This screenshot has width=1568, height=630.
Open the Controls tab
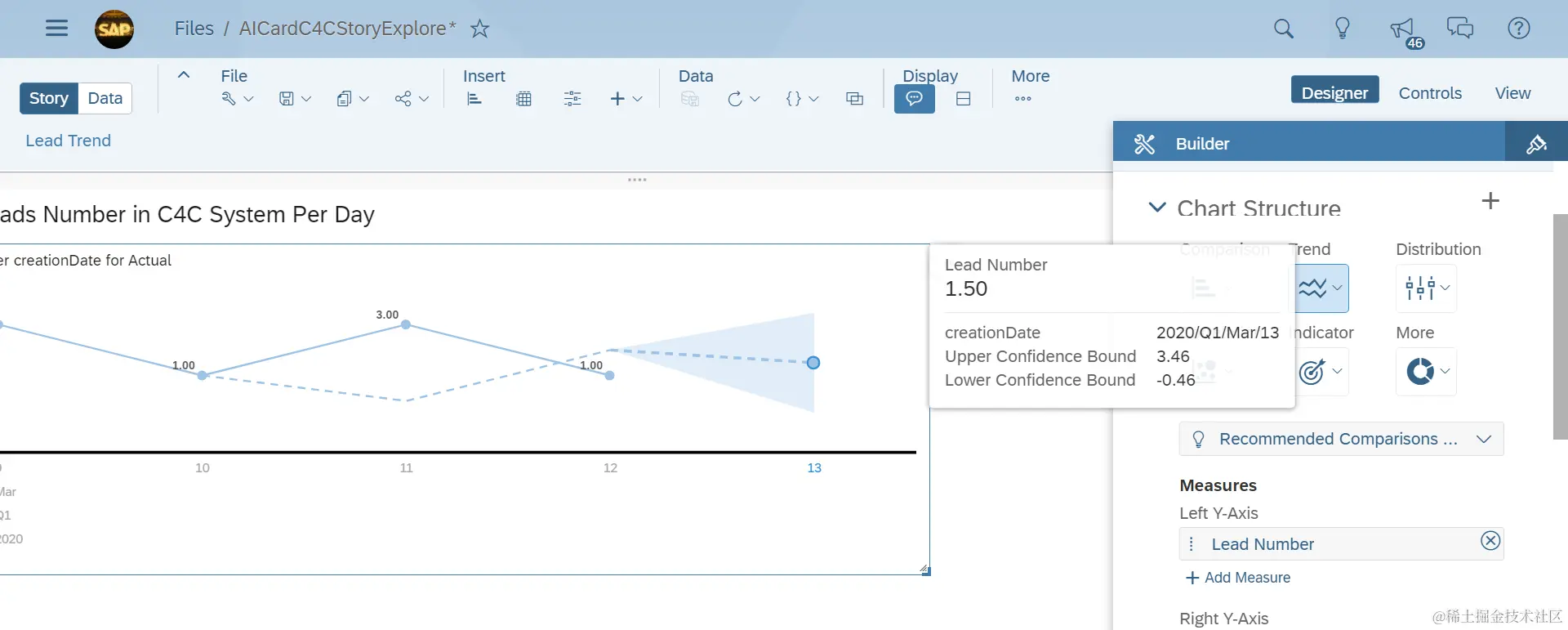[1430, 93]
